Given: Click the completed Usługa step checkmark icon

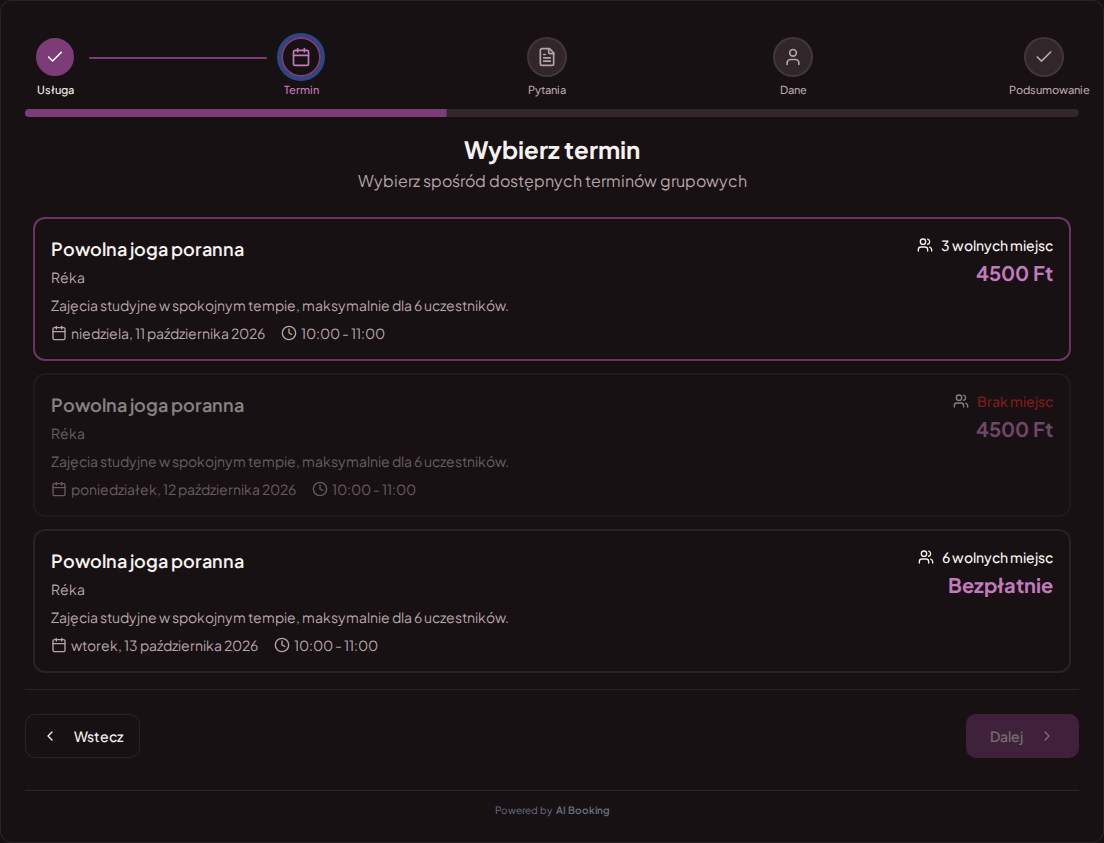Looking at the screenshot, I should [x=55, y=57].
